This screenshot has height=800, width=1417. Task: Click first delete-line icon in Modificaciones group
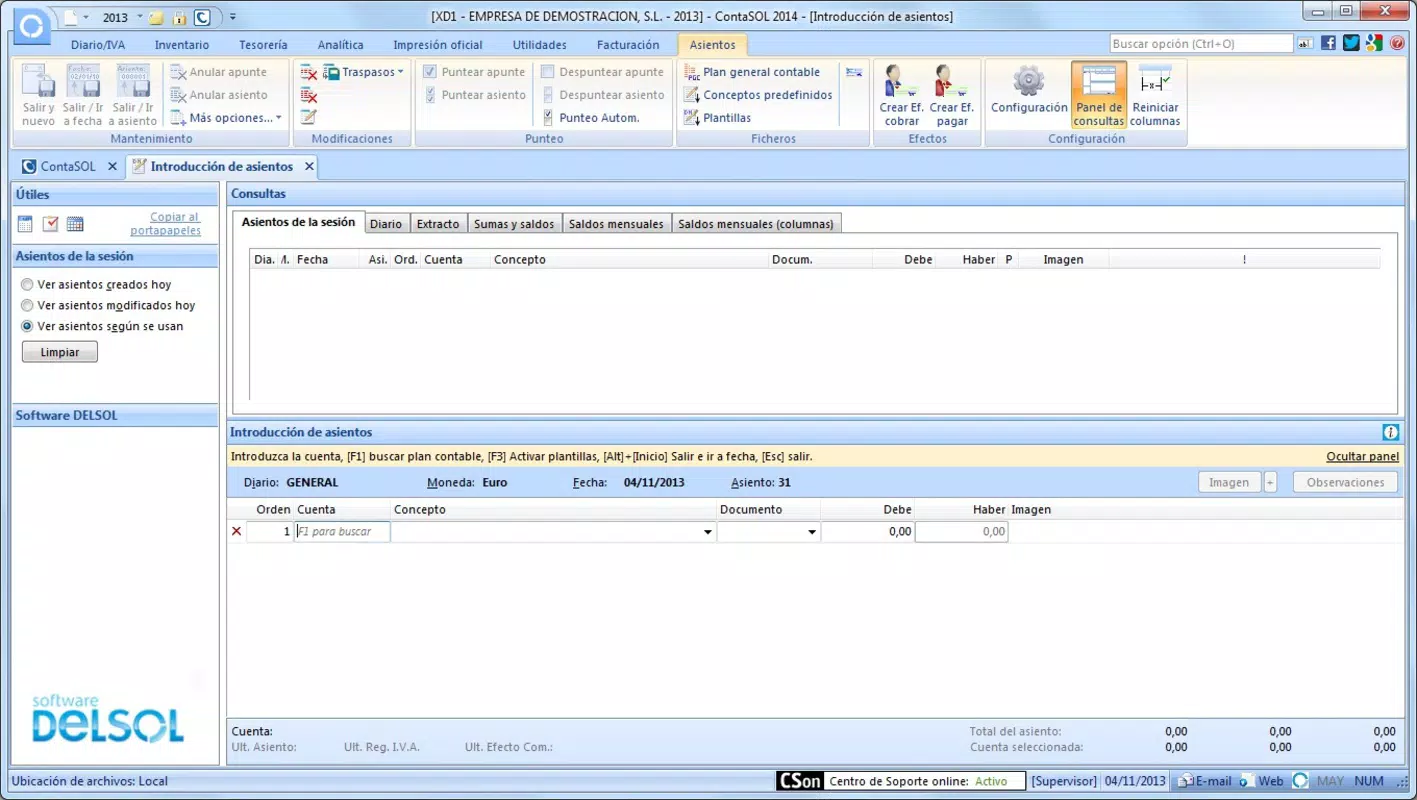(309, 73)
